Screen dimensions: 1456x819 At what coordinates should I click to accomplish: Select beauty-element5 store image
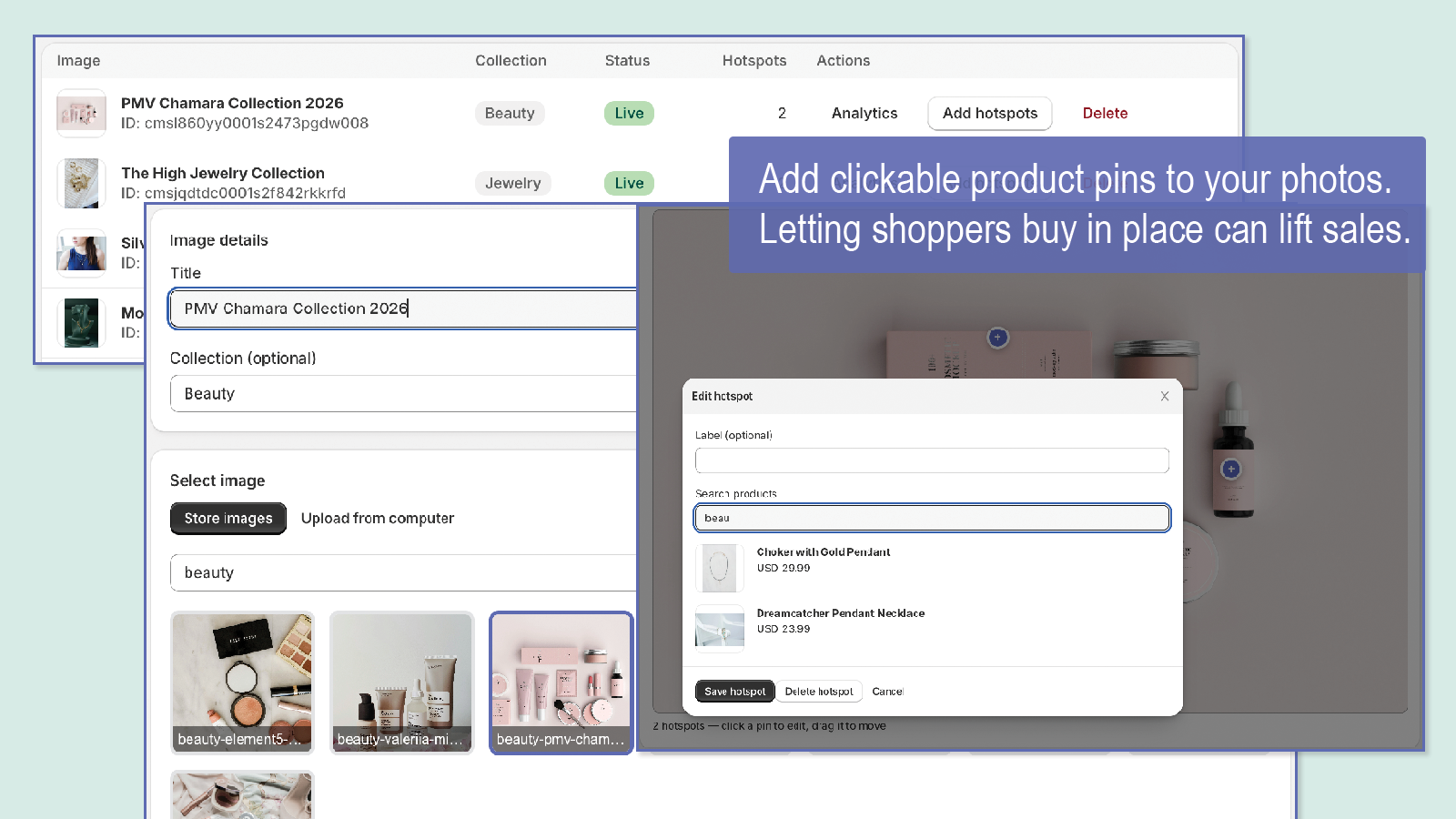click(x=242, y=682)
